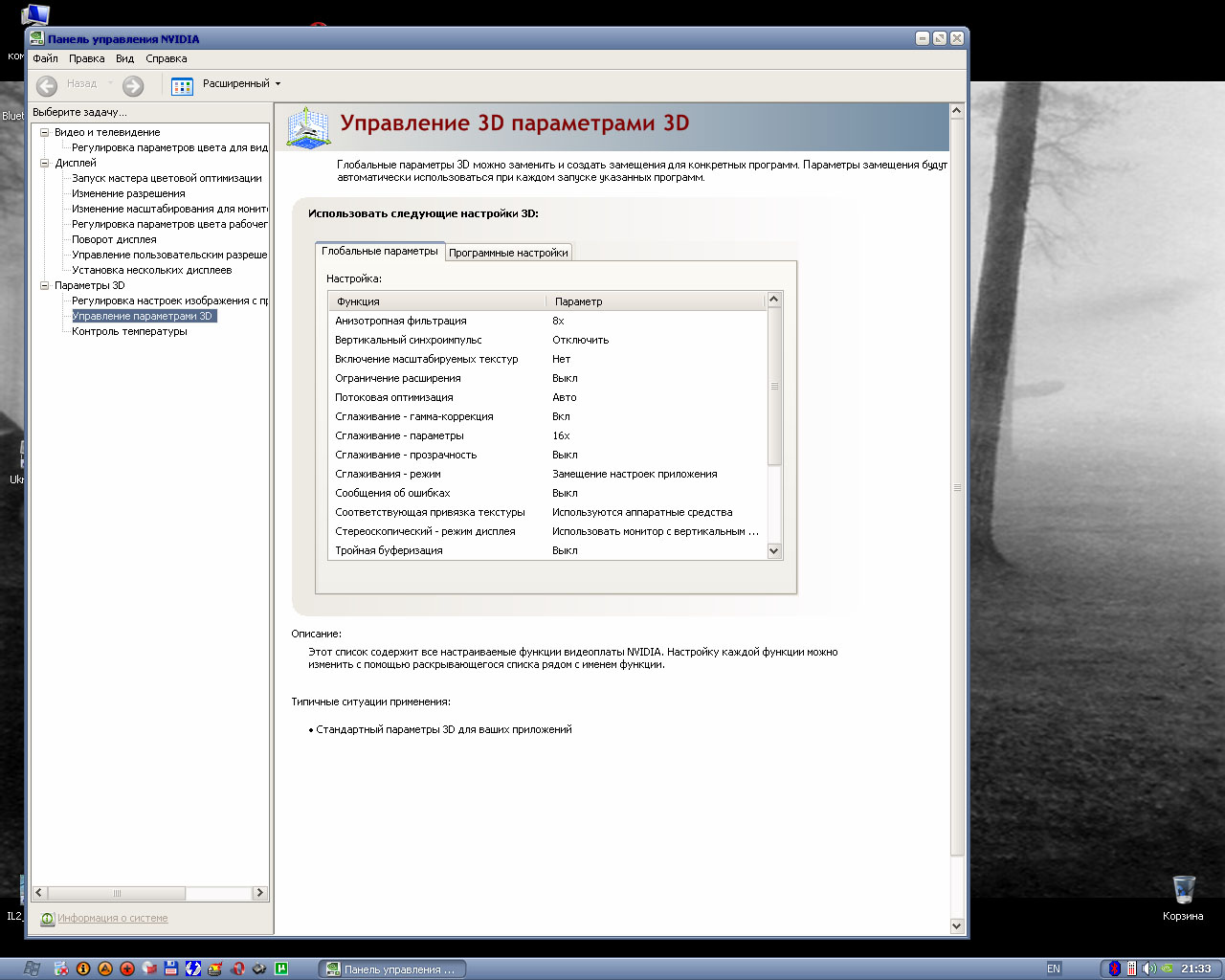Open the Правка menu
This screenshot has height=980, width=1225.
point(86,58)
